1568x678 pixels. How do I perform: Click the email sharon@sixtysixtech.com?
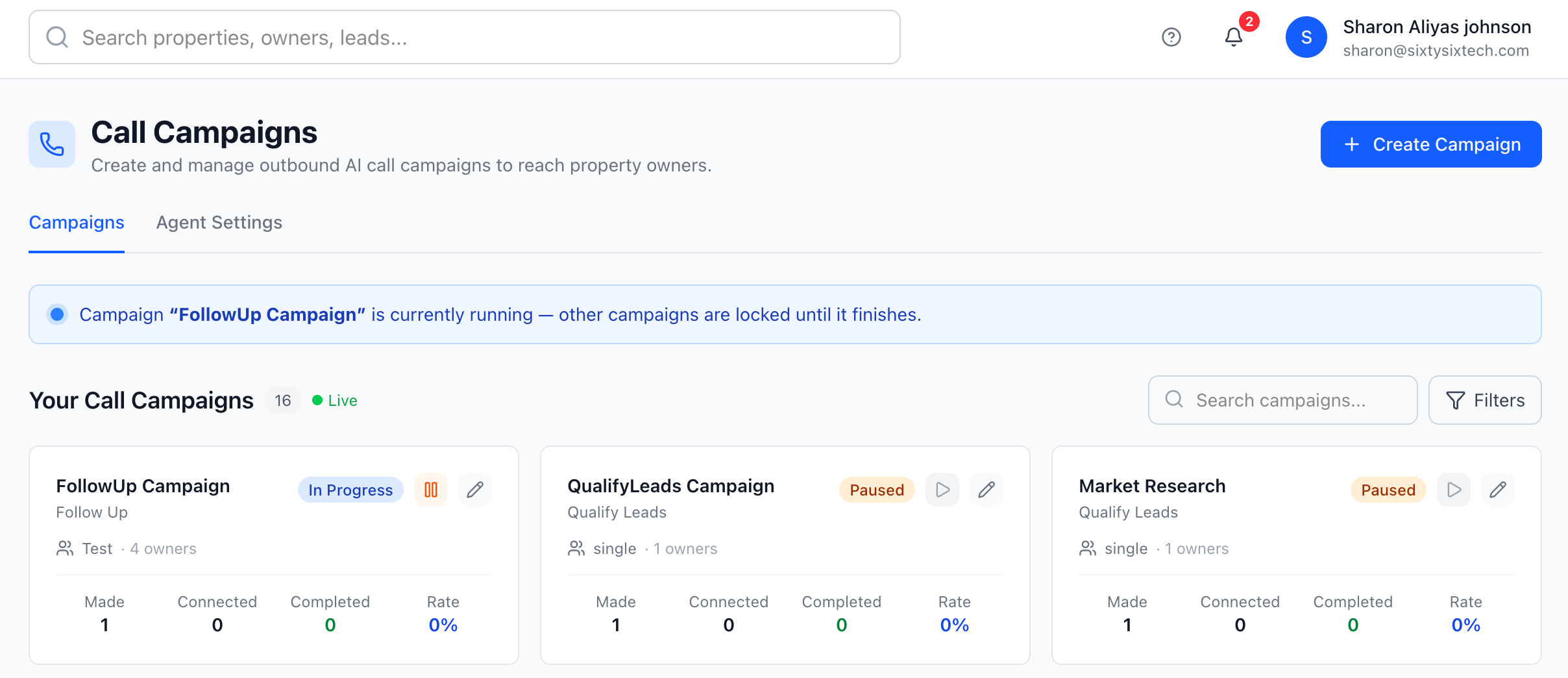coord(1436,51)
